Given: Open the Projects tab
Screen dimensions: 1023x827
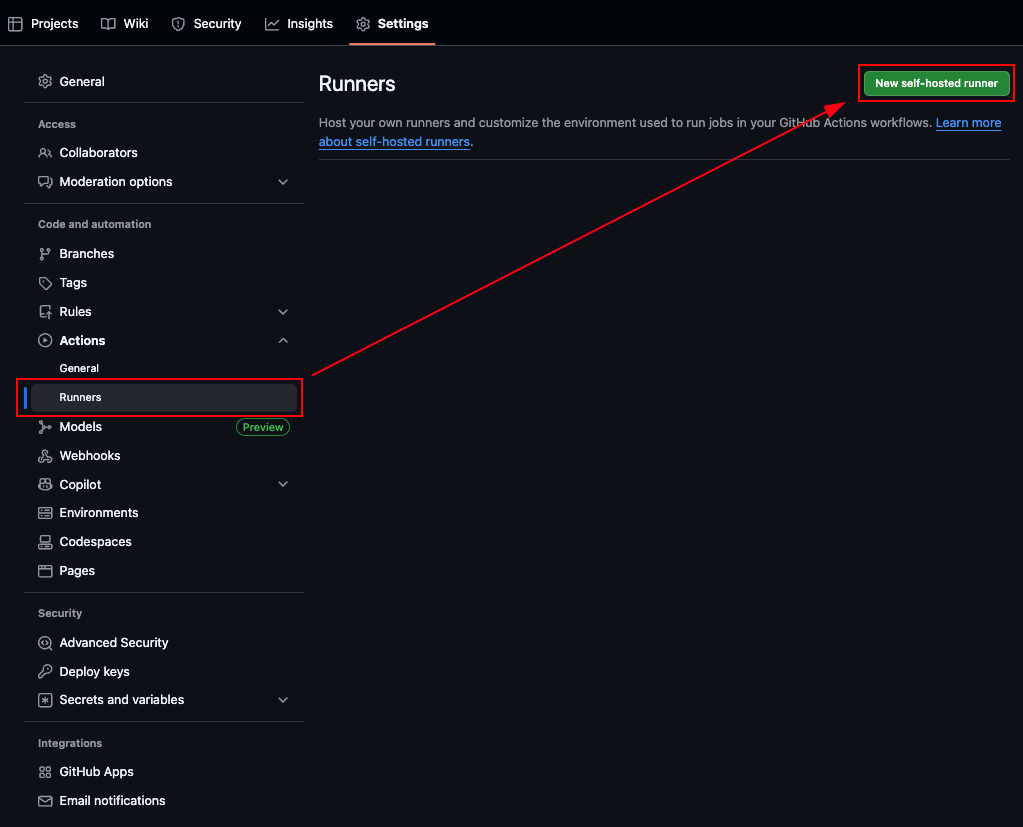Looking at the screenshot, I should click(43, 24).
